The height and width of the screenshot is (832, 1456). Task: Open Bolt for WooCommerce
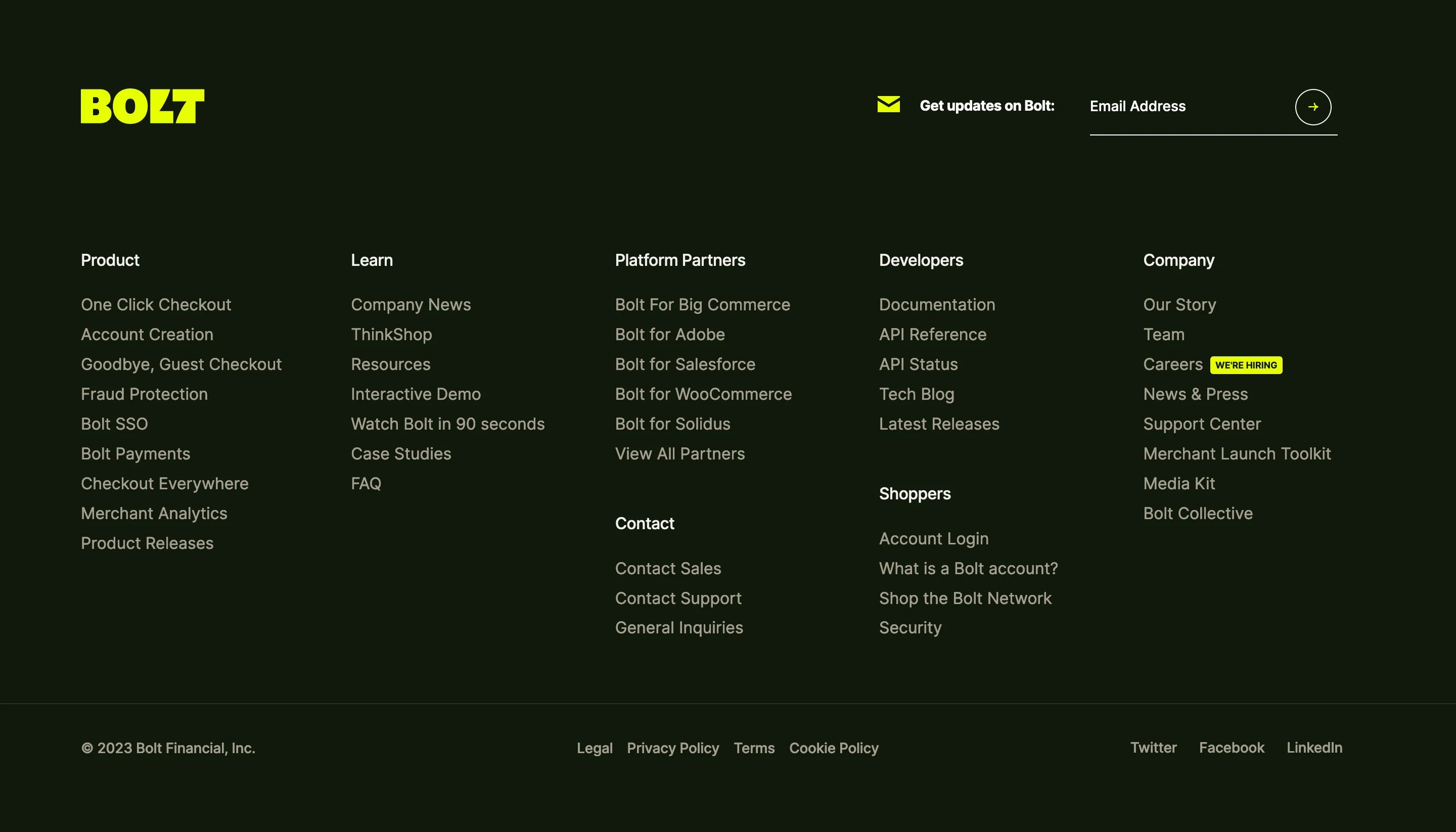tap(703, 394)
